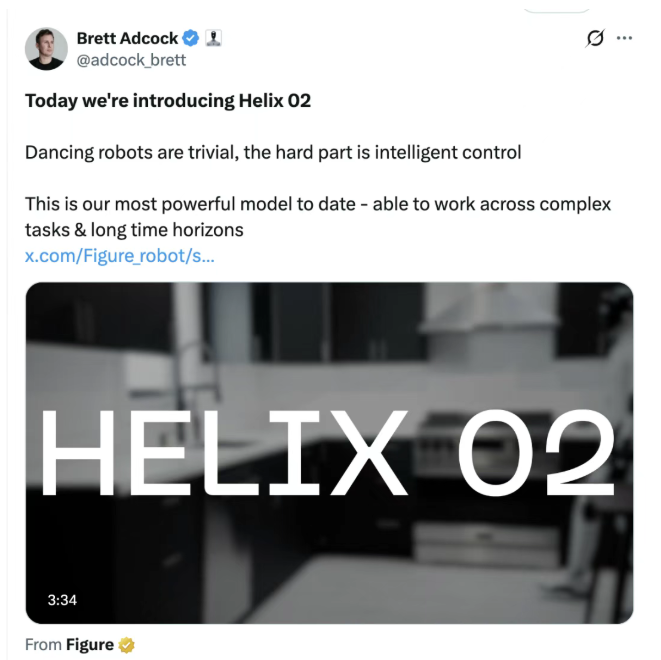Open the Grok explain-post icon

pyautogui.click(x=595, y=38)
